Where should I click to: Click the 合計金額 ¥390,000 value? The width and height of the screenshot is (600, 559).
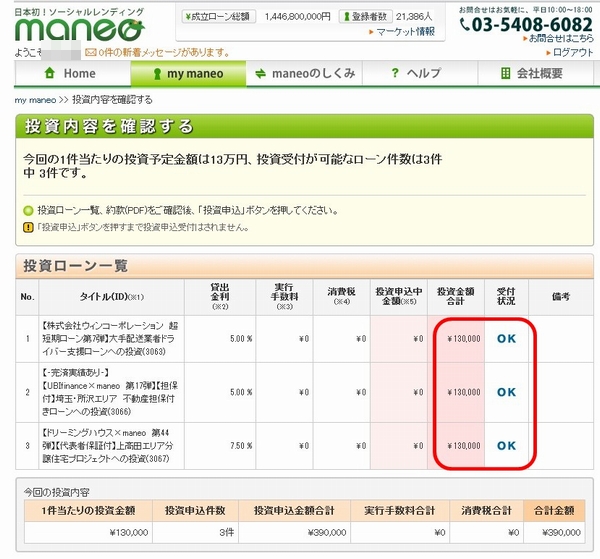561,532
